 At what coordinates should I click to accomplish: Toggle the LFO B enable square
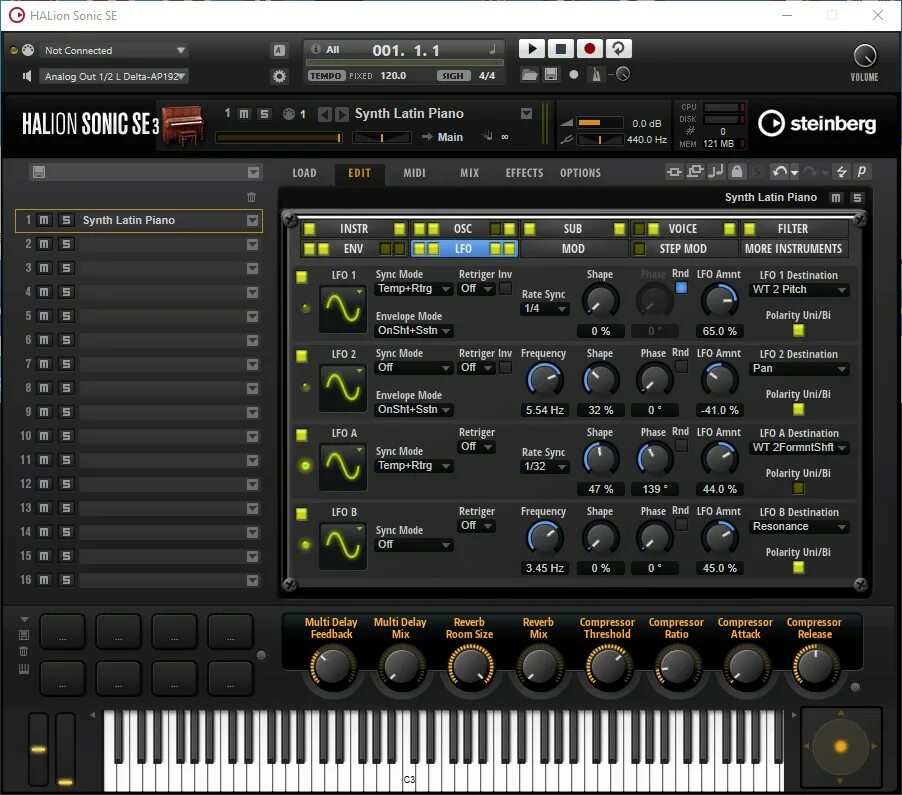point(301,514)
